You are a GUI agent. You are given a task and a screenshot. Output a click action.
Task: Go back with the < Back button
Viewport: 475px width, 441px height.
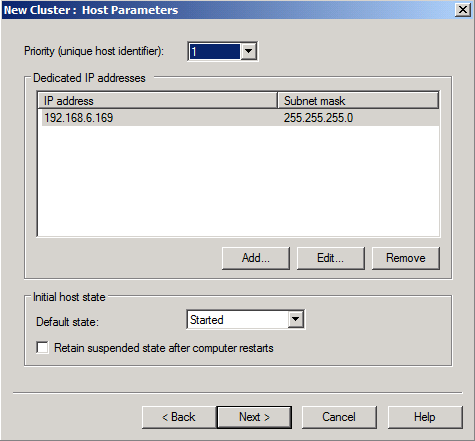179,417
